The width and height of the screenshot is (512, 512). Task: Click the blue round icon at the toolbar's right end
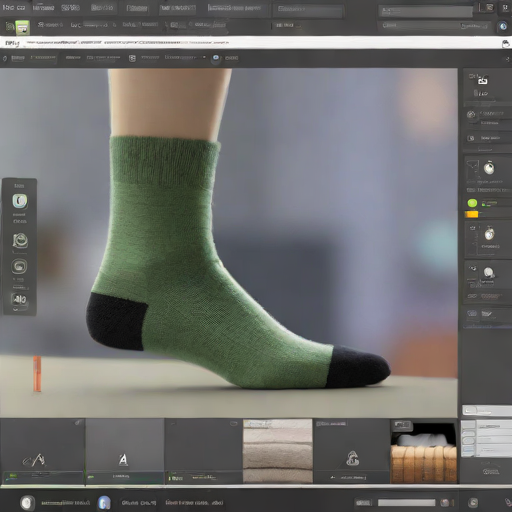click(503, 26)
